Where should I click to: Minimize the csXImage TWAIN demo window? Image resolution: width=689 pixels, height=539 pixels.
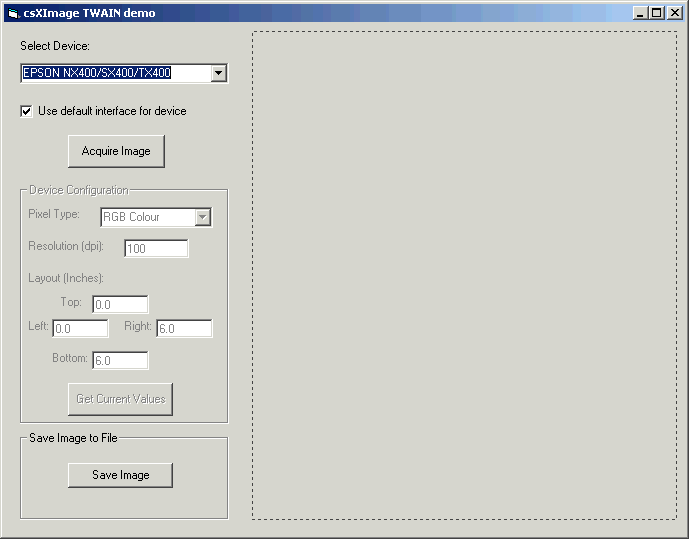tap(641, 13)
